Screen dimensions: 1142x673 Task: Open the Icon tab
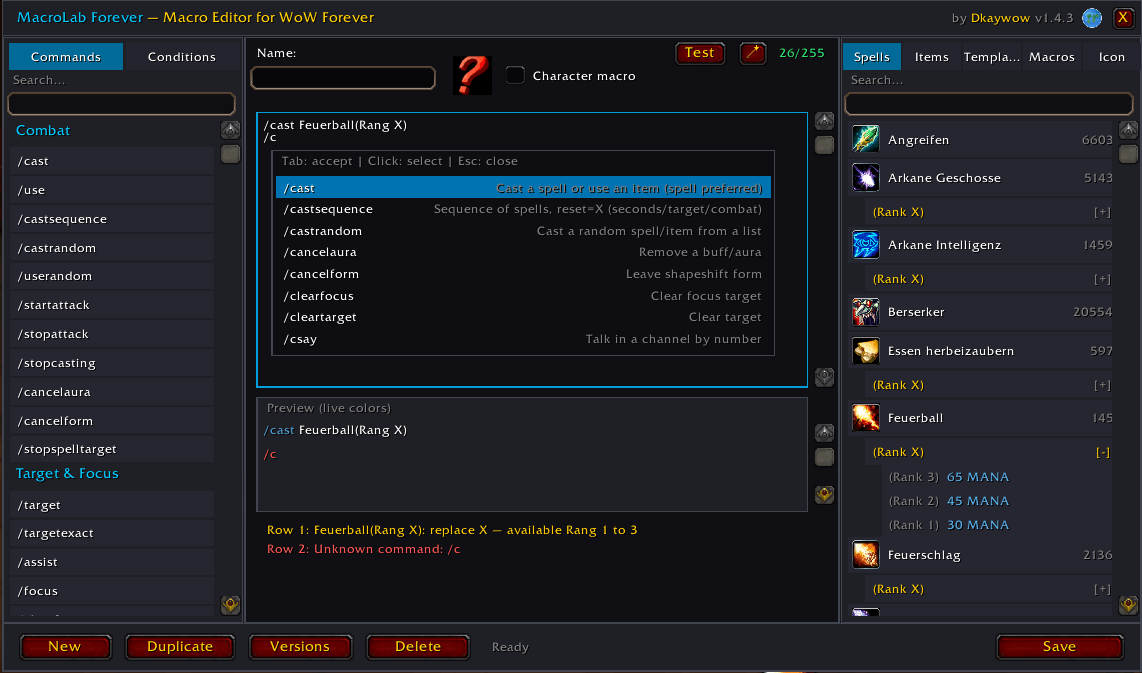tap(1111, 57)
